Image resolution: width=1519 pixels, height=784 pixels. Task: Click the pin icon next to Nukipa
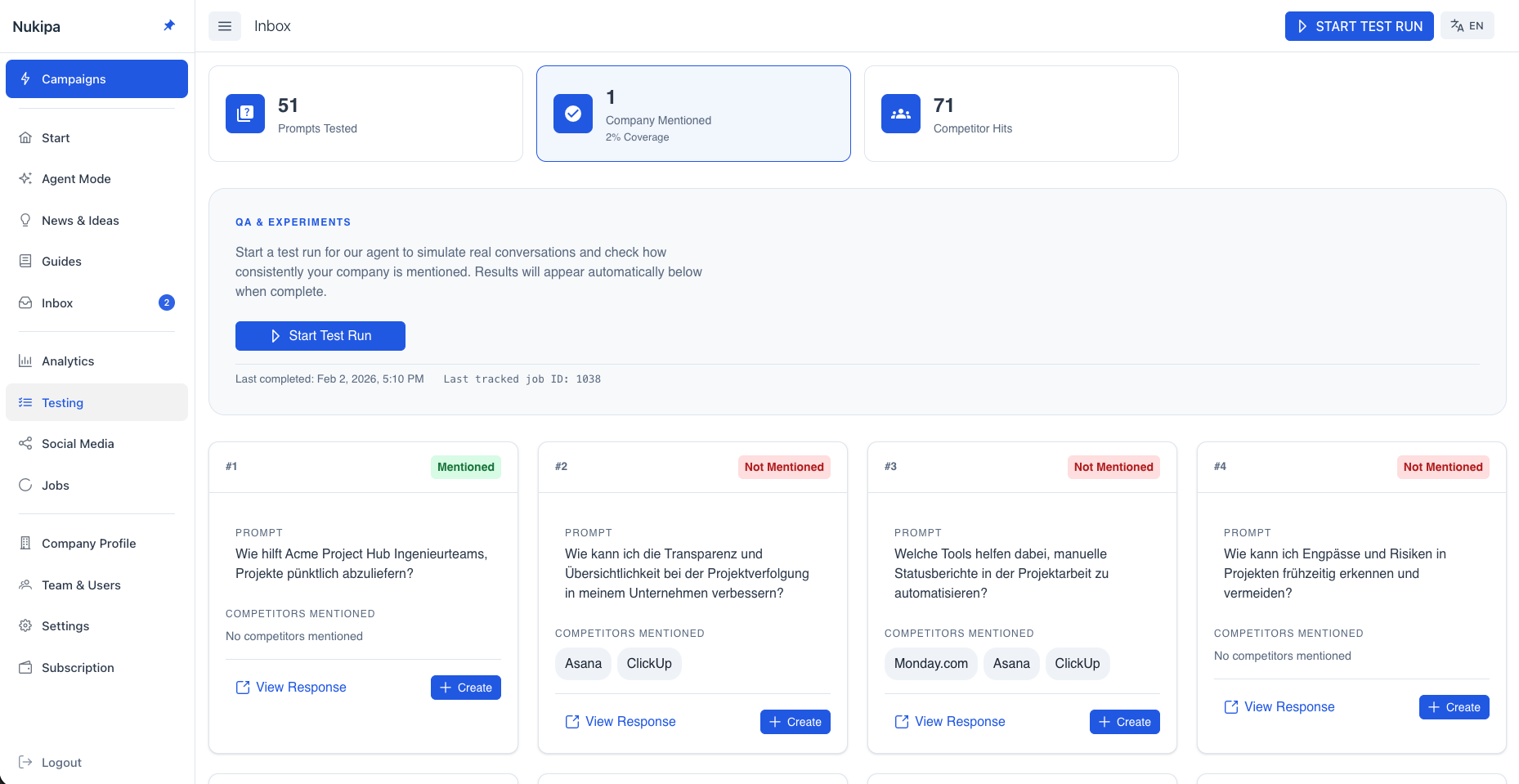tap(169, 25)
